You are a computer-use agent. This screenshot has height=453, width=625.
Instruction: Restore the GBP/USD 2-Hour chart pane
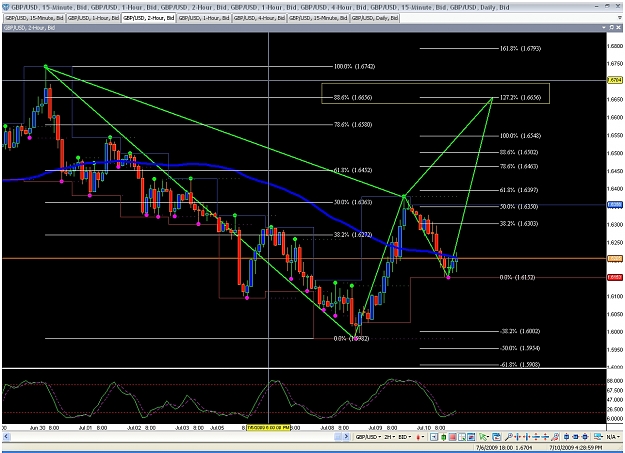tap(612, 28)
